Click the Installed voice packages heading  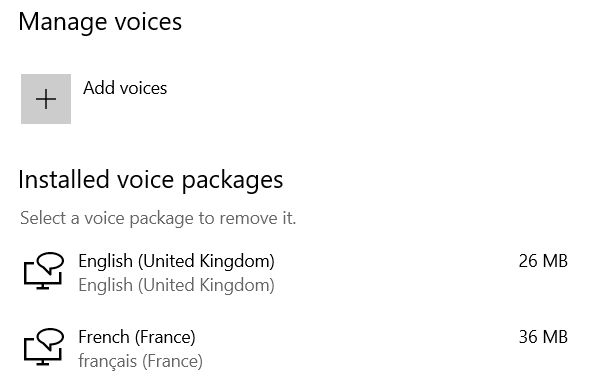tap(150, 180)
